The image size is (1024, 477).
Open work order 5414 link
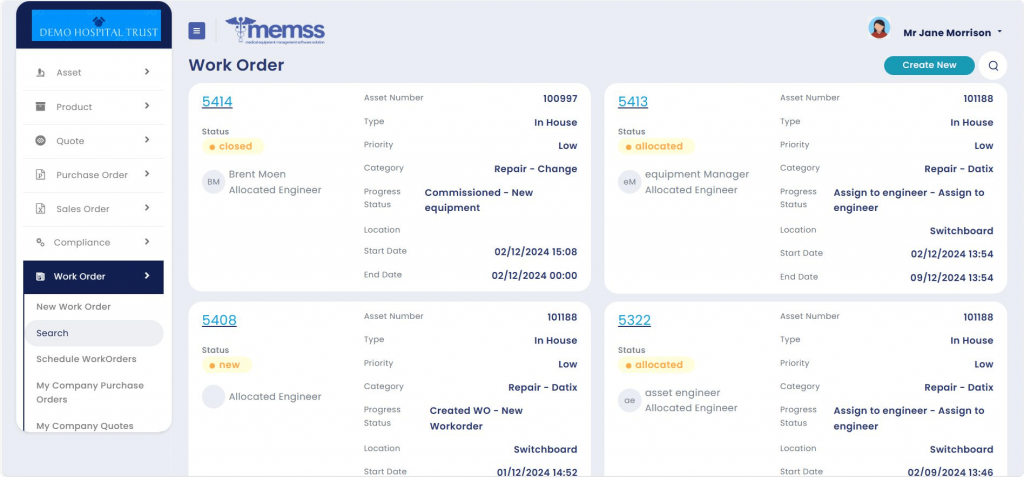pyautogui.click(x=217, y=102)
